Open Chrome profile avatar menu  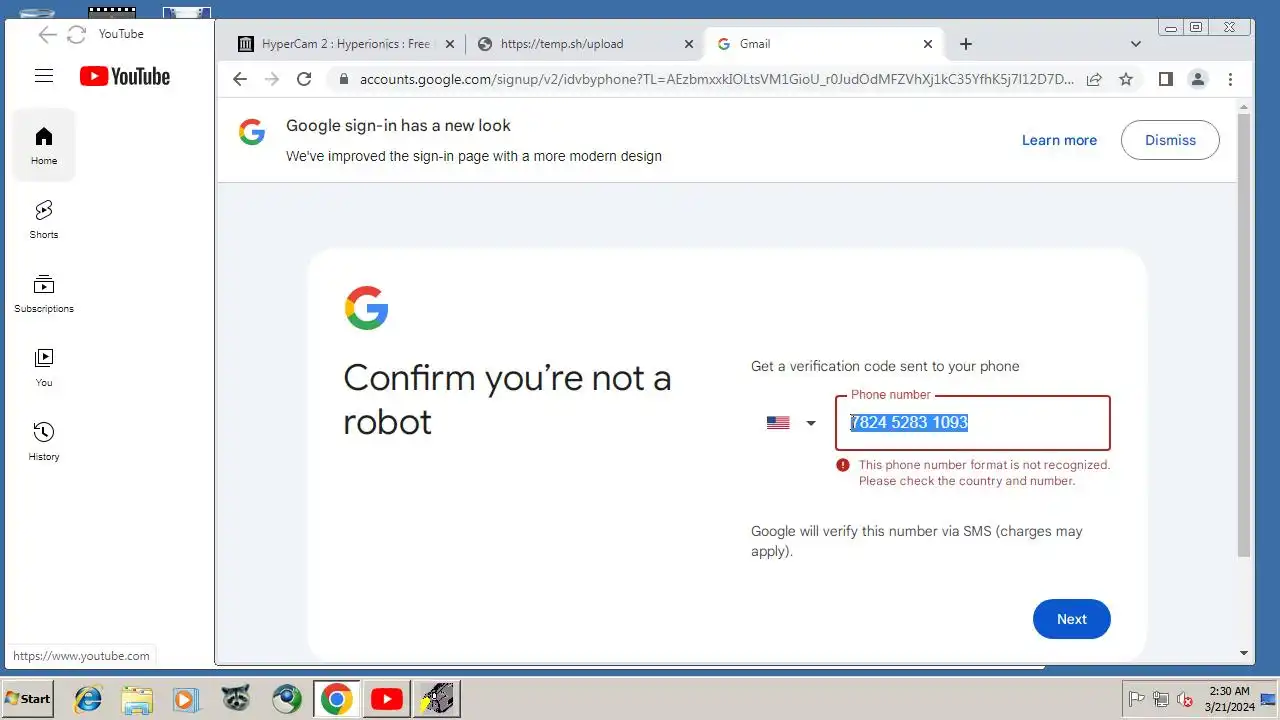click(1197, 79)
